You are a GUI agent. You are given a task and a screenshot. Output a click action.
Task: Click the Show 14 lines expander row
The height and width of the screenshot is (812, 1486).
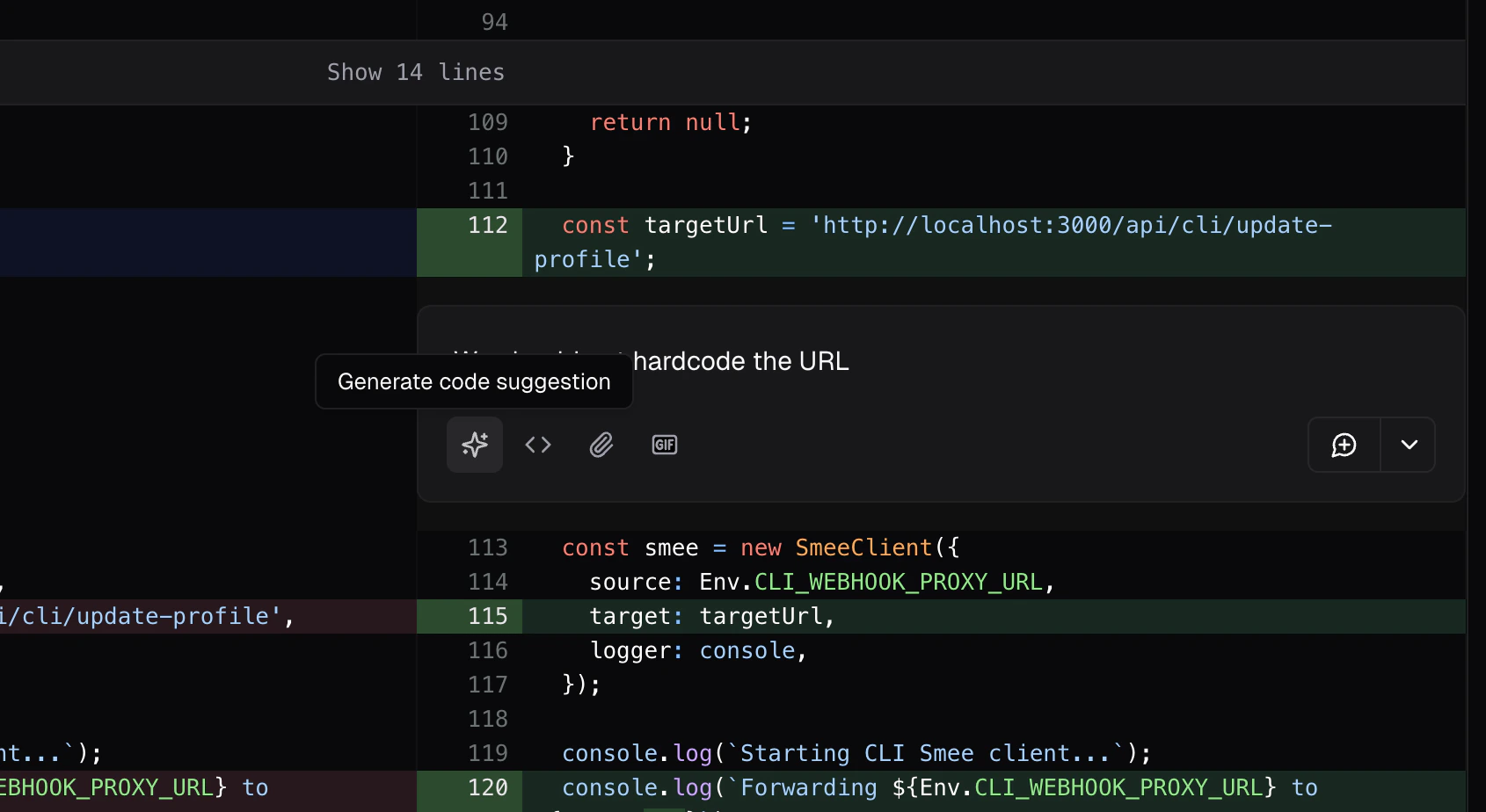click(x=416, y=72)
